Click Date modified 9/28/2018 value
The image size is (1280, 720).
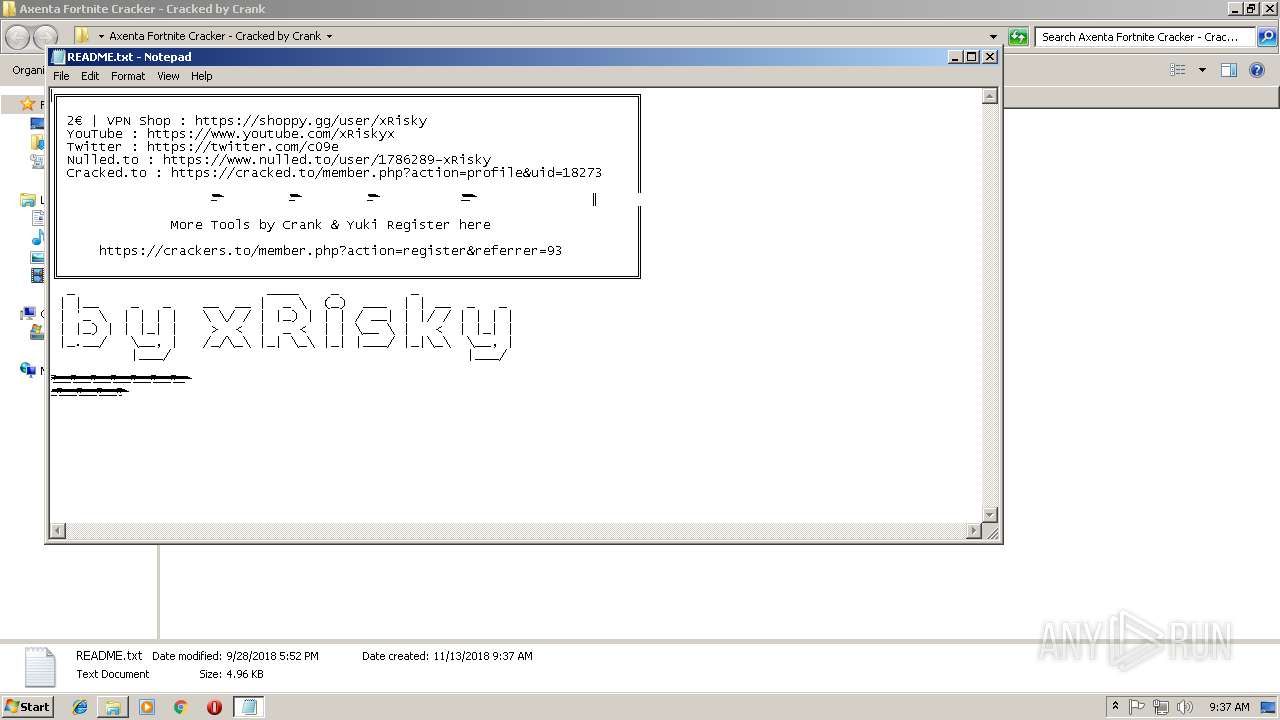pos(272,656)
